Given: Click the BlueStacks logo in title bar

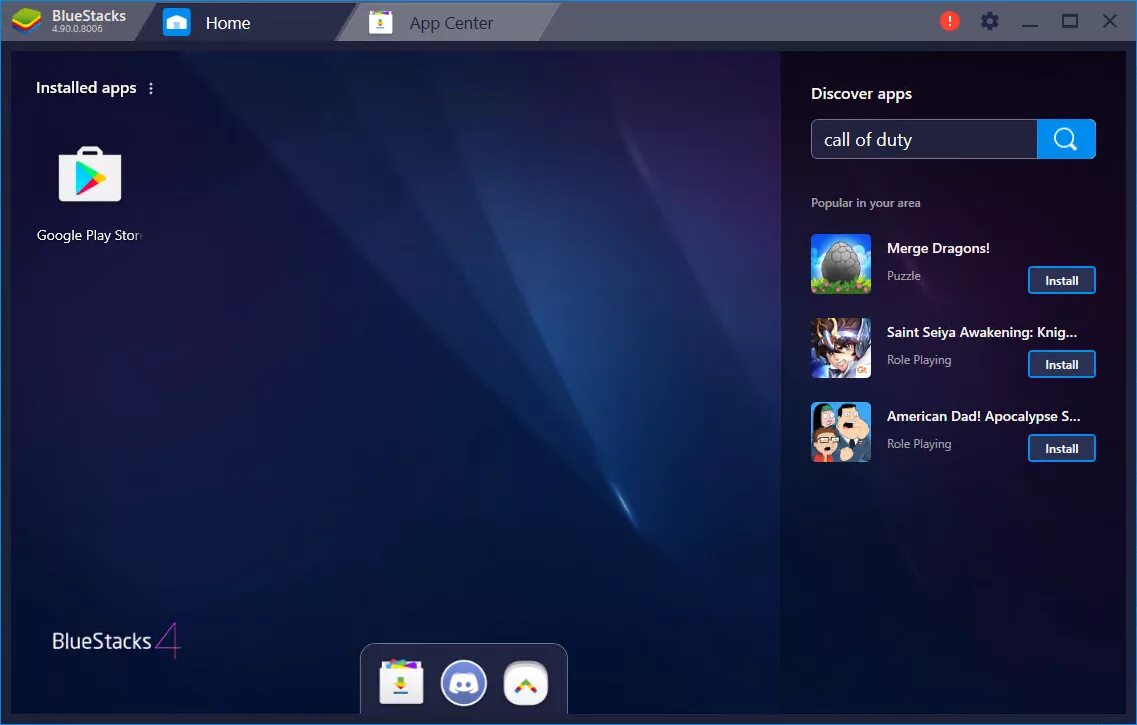Looking at the screenshot, I should [27, 21].
